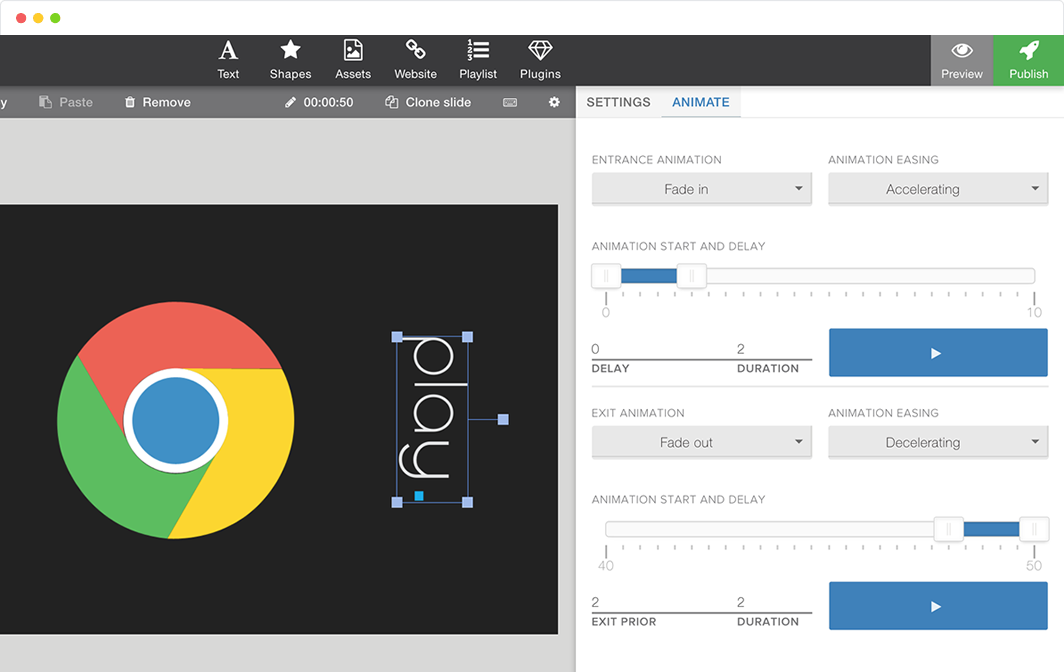Screen dimensions: 1064x672
Task: Click the macOS yellow minimize button
Action: pyautogui.click(x=38, y=18)
